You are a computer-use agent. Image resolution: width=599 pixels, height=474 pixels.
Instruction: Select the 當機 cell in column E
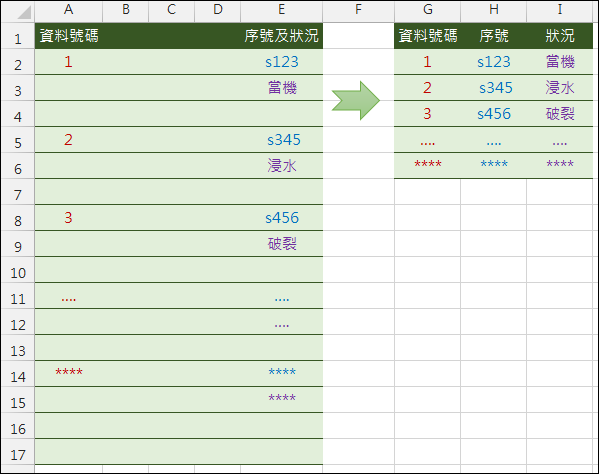tap(282, 88)
